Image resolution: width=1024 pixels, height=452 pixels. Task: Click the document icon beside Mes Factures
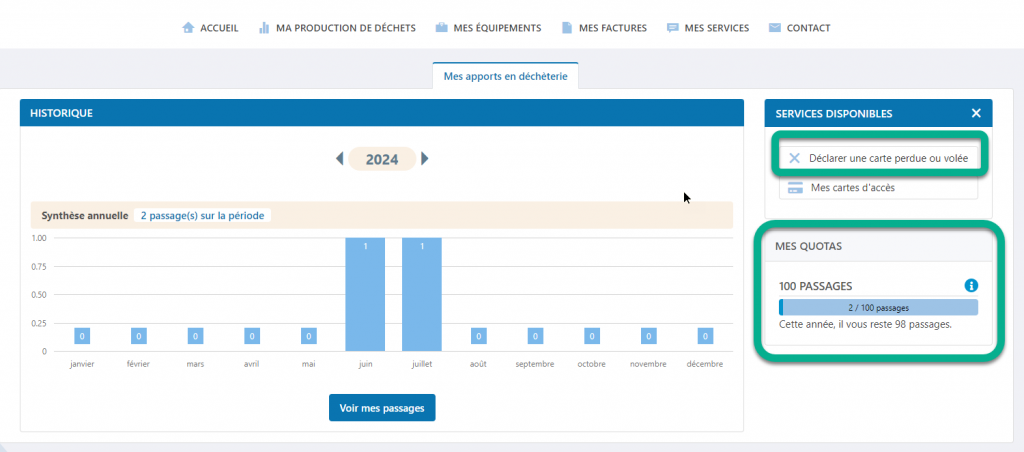[x=567, y=28]
